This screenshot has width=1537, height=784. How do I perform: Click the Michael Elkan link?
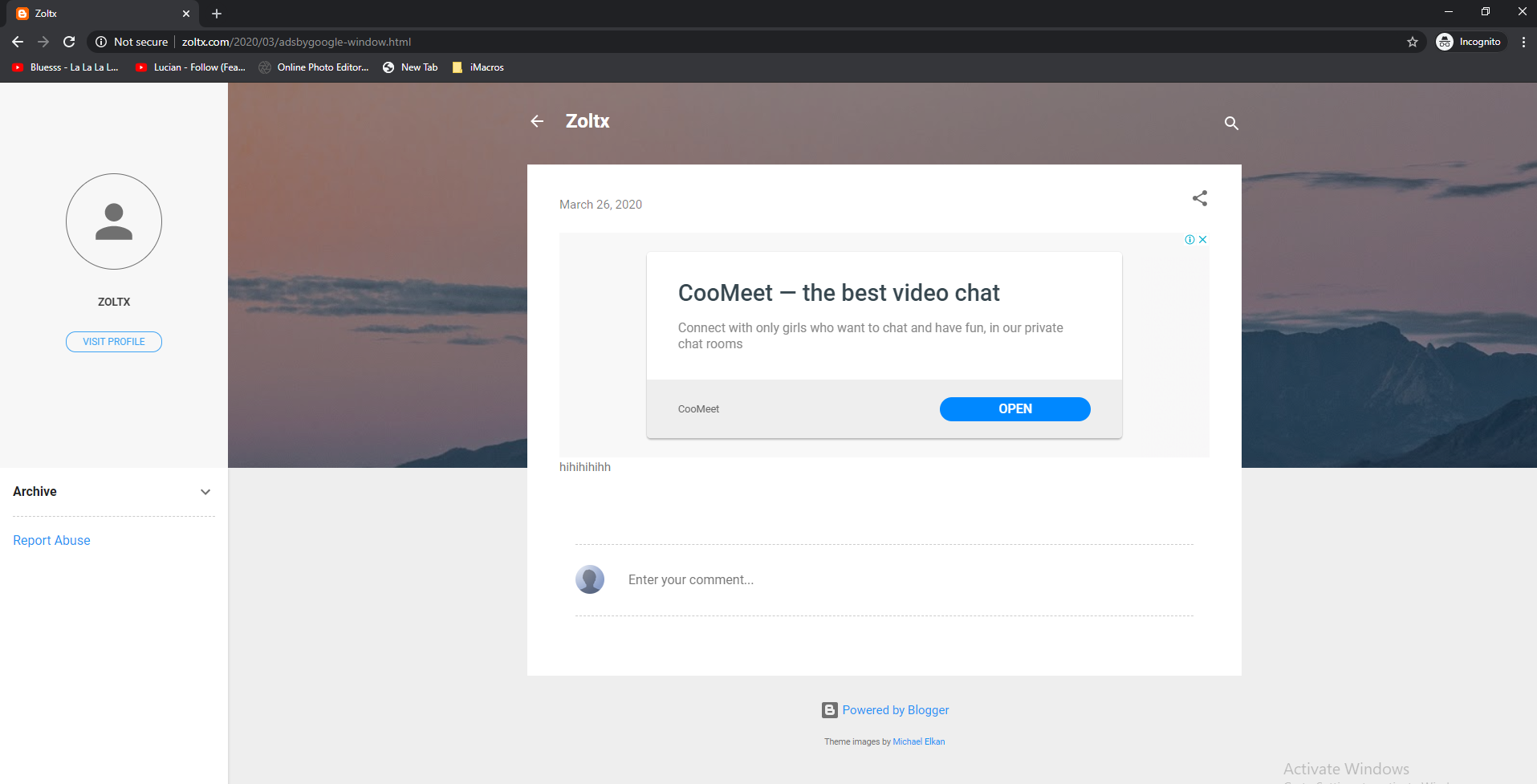coord(919,741)
